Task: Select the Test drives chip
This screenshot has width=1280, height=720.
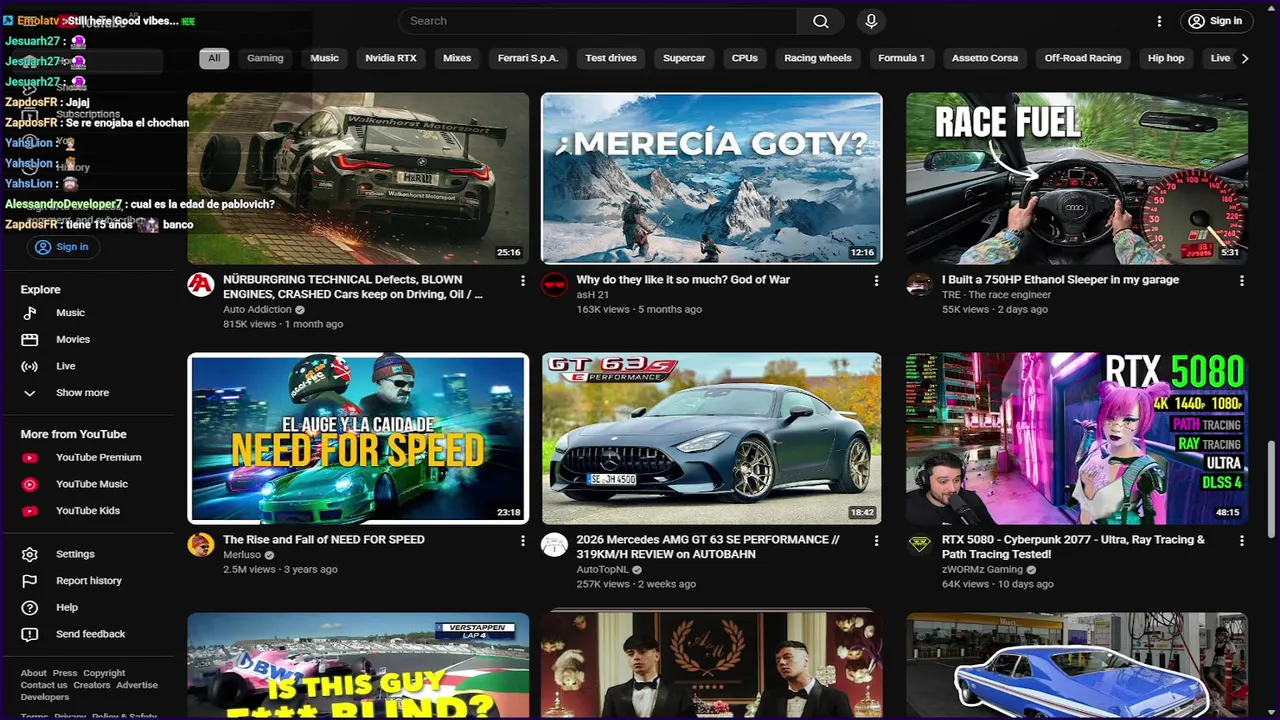Action: 611,58
